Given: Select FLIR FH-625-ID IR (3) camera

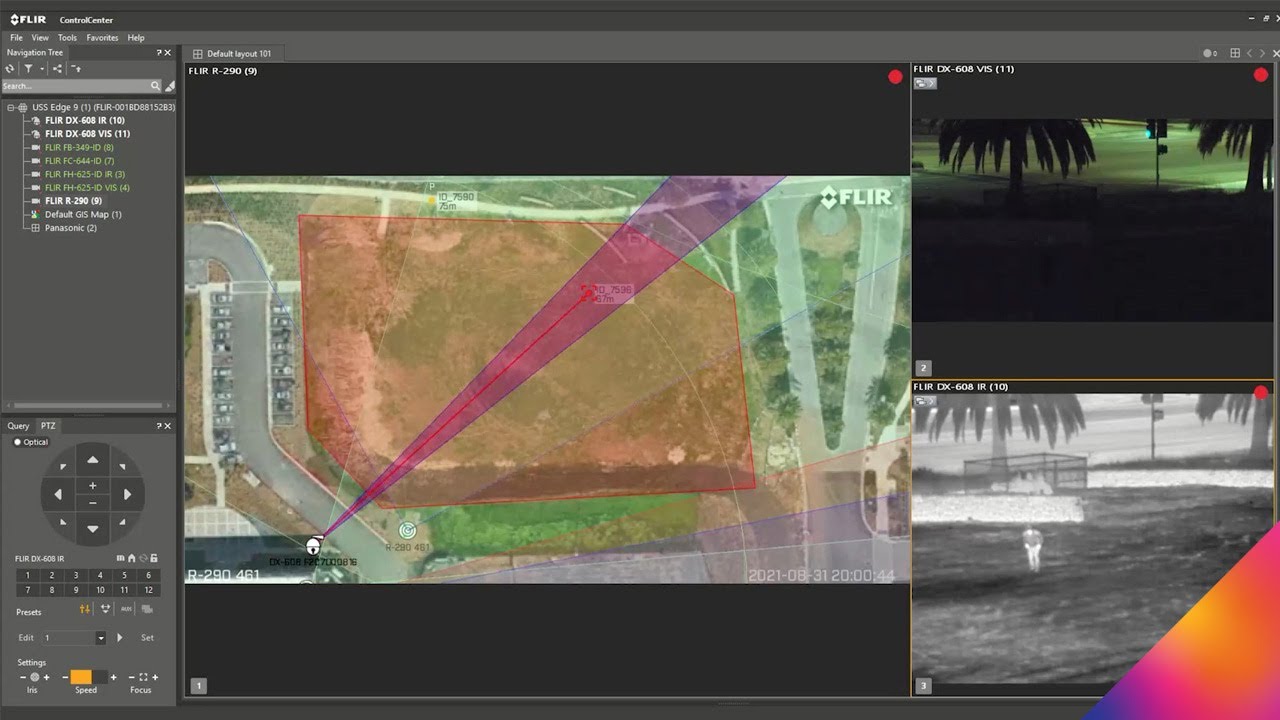Looking at the screenshot, I should click(85, 174).
